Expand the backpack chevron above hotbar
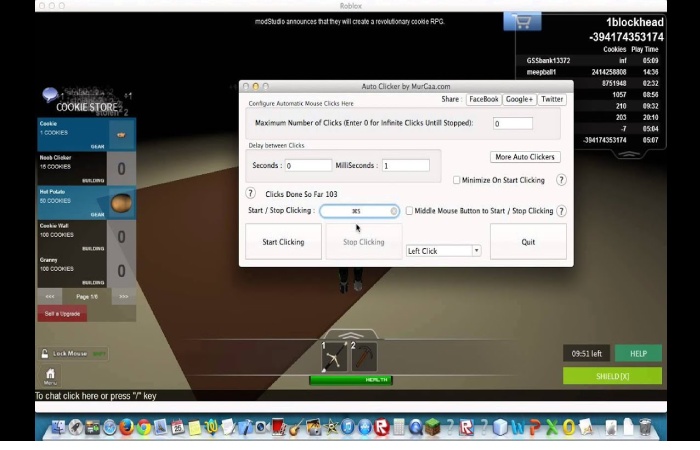This screenshot has width=700, height=450. [x=351, y=335]
